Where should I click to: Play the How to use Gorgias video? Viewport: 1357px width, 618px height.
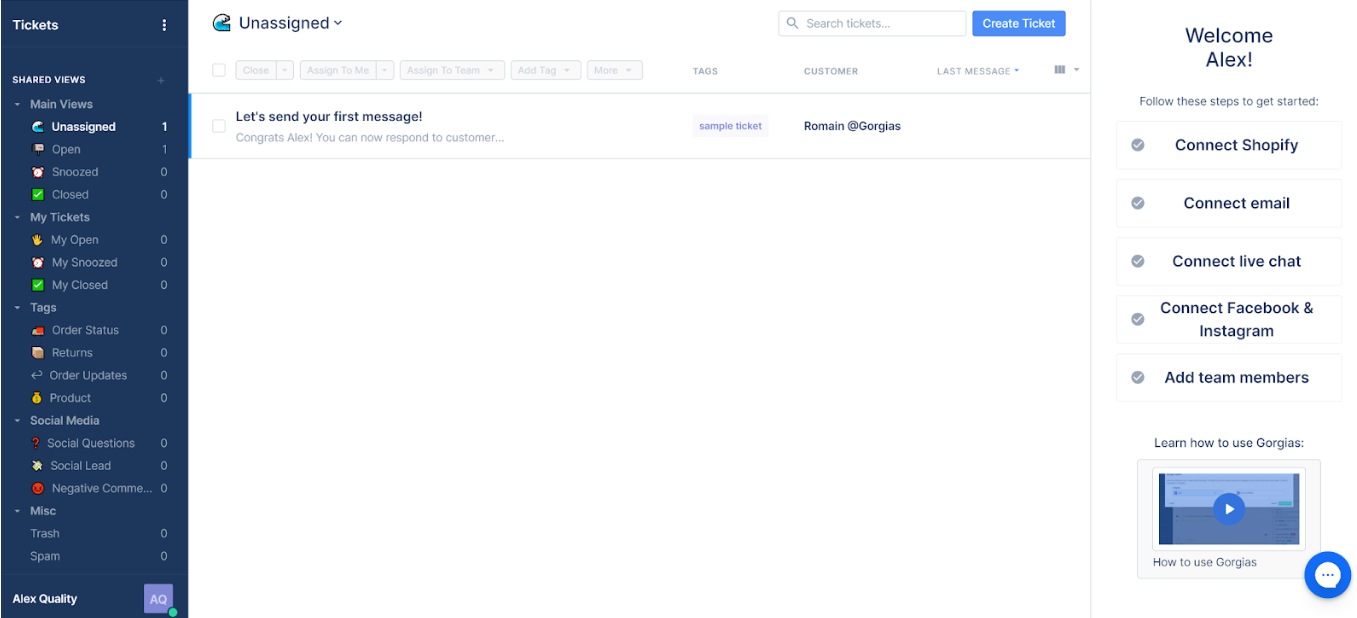click(x=1228, y=509)
